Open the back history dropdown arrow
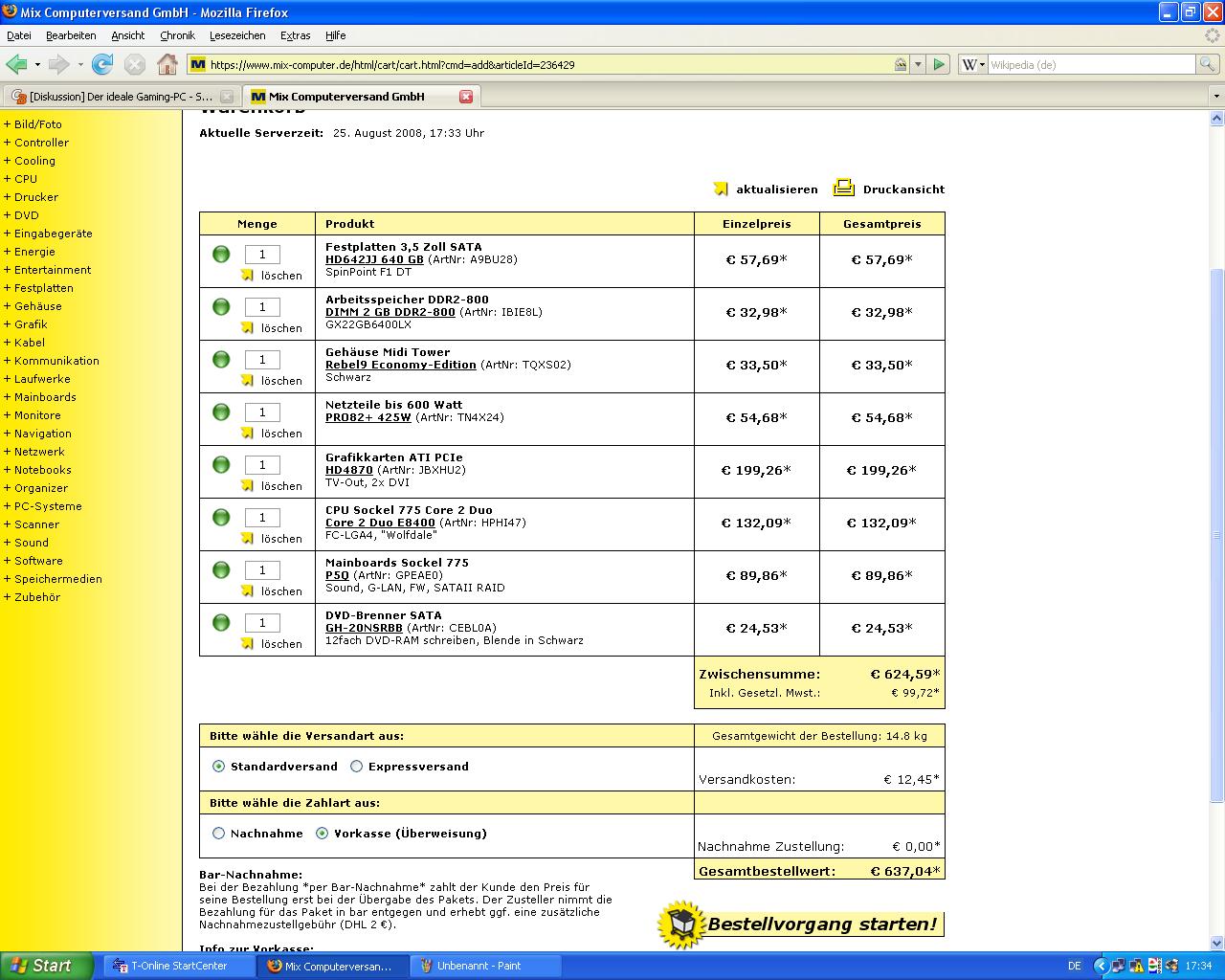The image size is (1225, 980). tap(37, 64)
